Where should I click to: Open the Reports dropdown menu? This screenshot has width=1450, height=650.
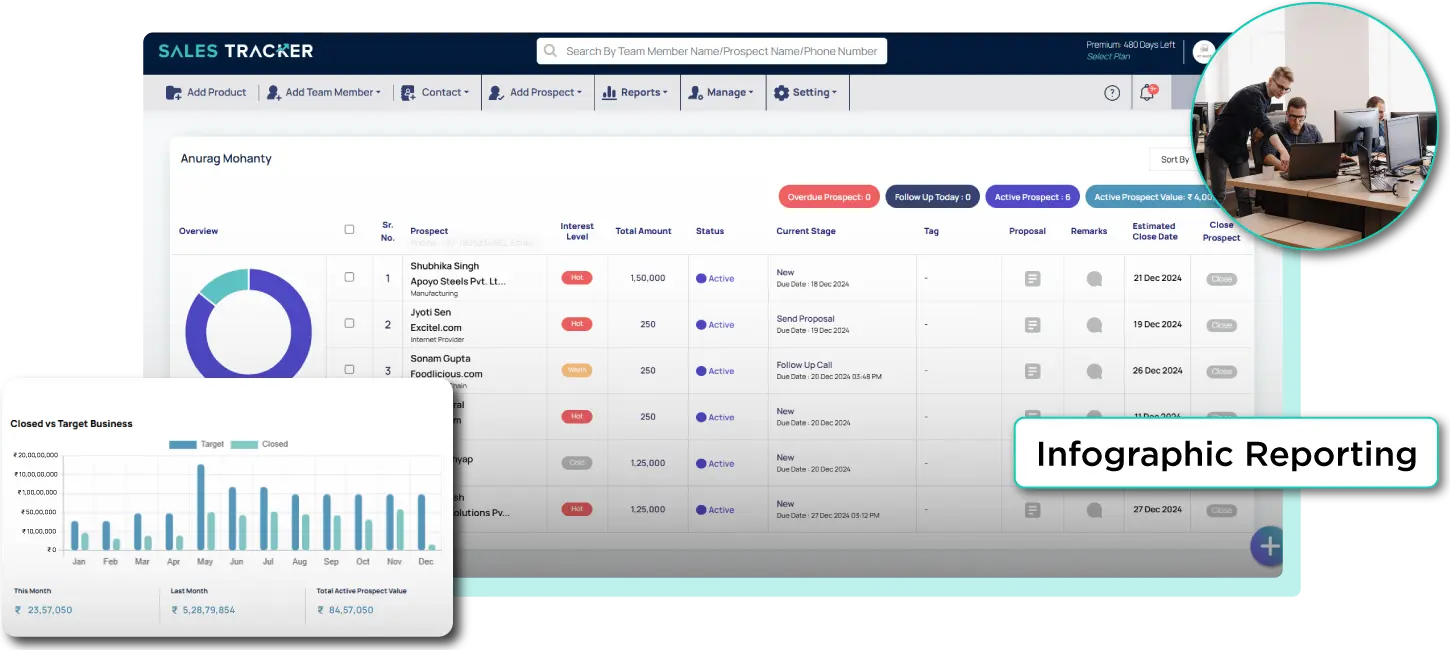[634, 93]
